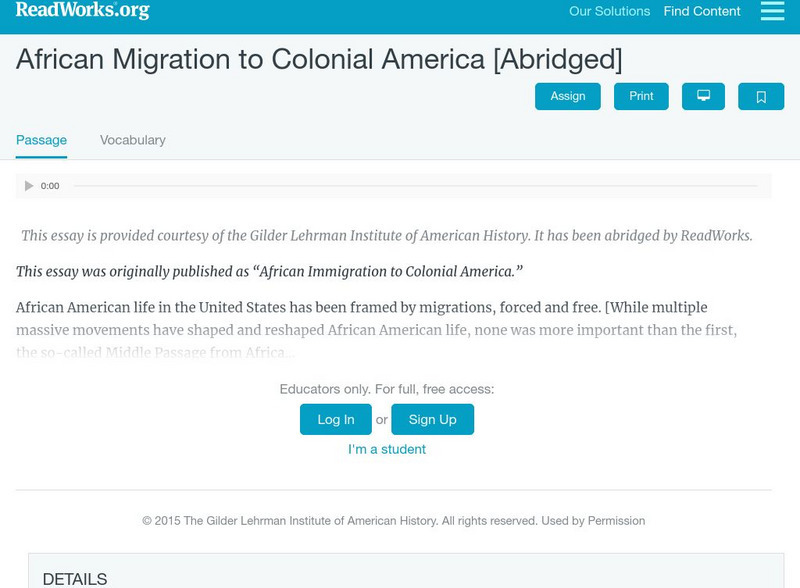This screenshot has width=800, height=588.
Task: Click the ReadWorks.org logo
Action: [x=82, y=11]
